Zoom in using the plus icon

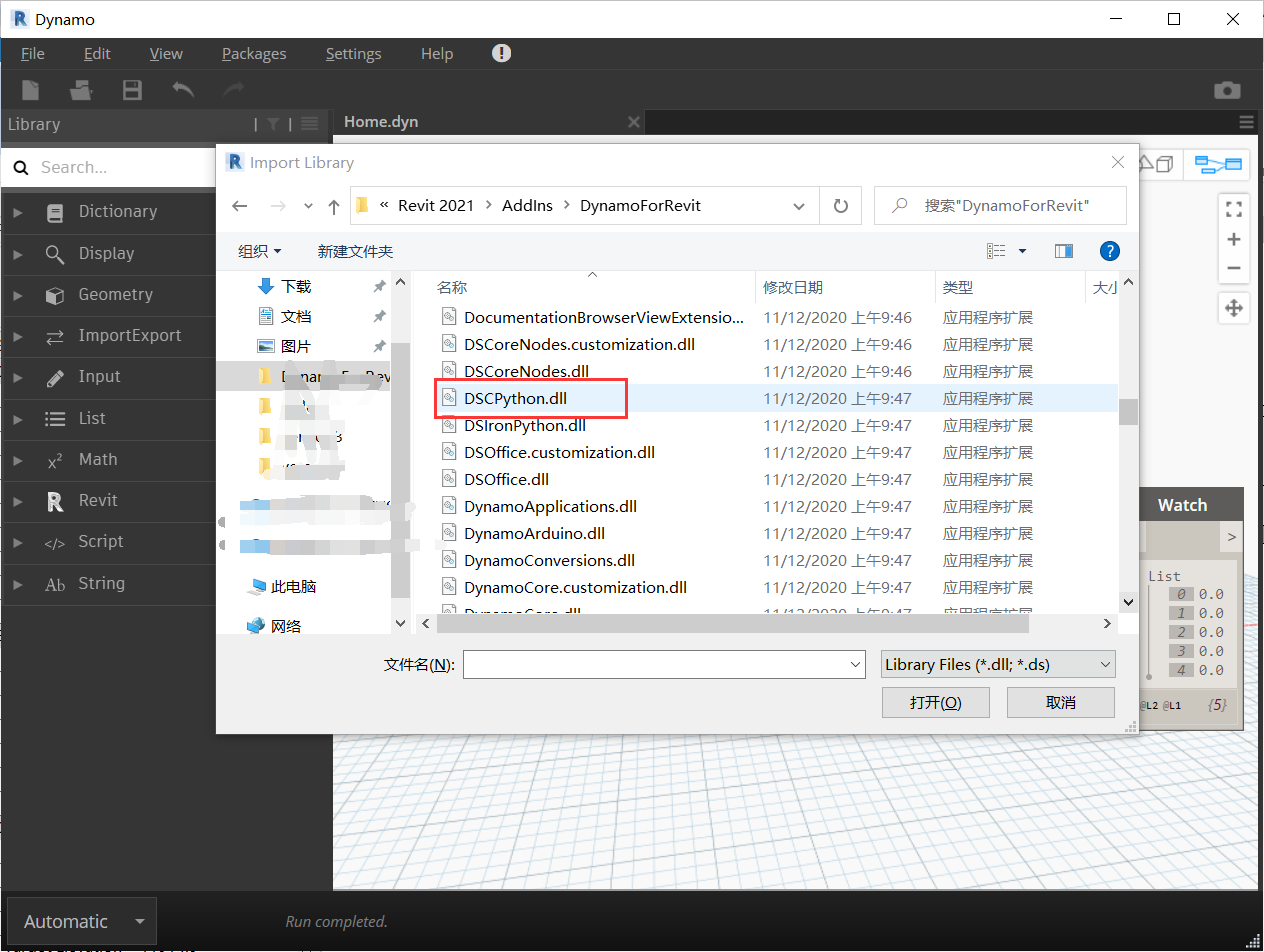[x=1233, y=238]
